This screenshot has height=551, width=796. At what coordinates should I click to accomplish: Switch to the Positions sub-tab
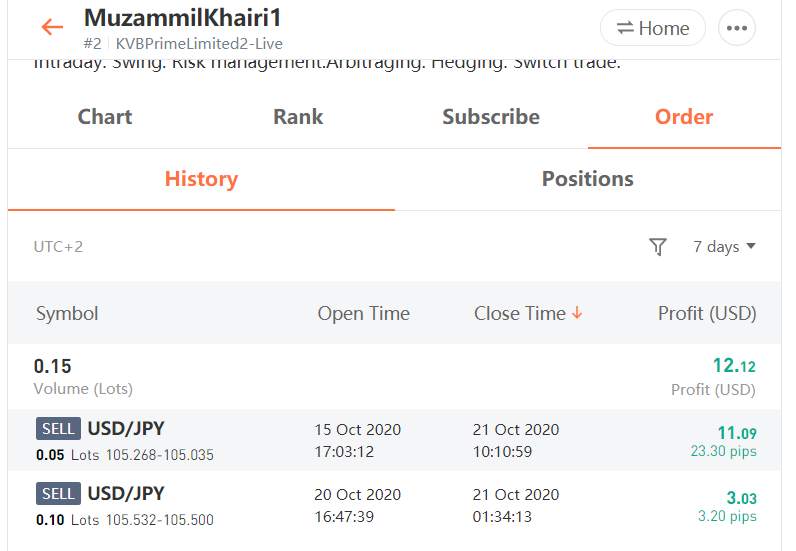(x=587, y=179)
